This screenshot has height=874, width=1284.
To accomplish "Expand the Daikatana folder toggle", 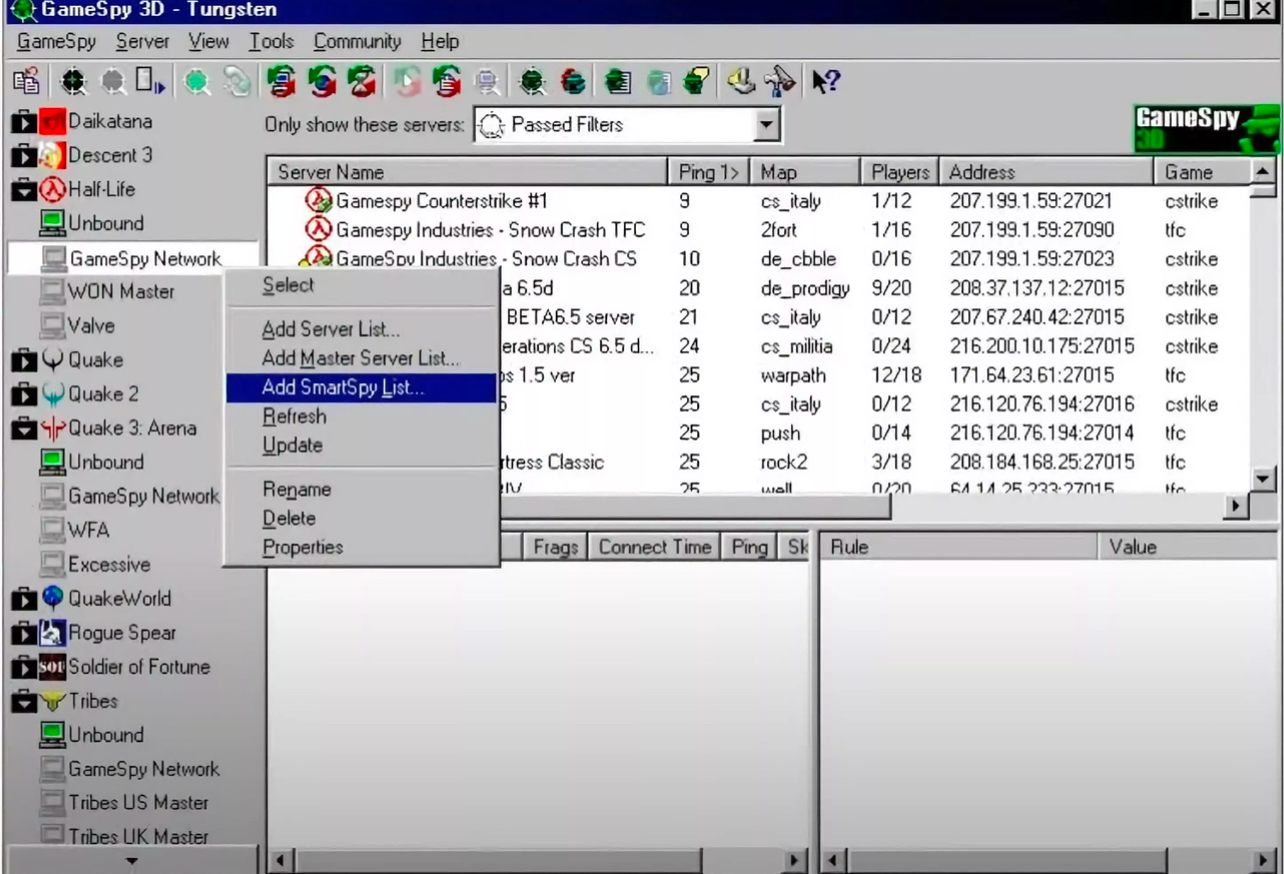I will pyautogui.click(x=23, y=123).
